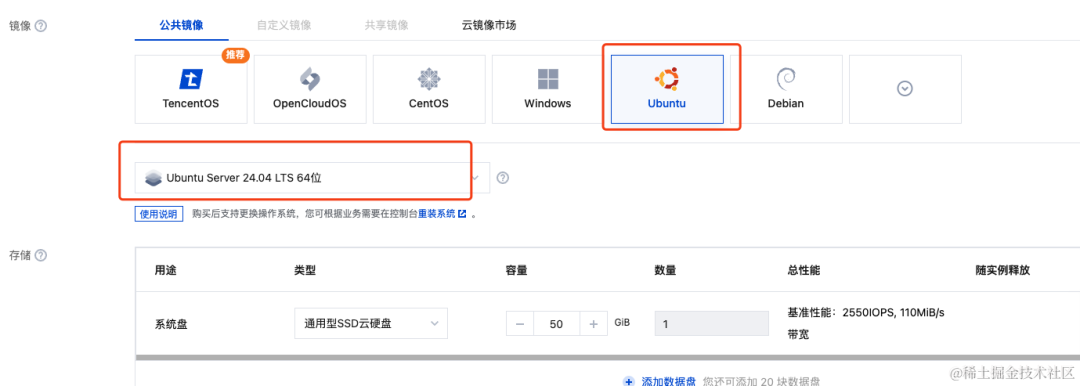Click the 总性能 column header

[803, 270]
